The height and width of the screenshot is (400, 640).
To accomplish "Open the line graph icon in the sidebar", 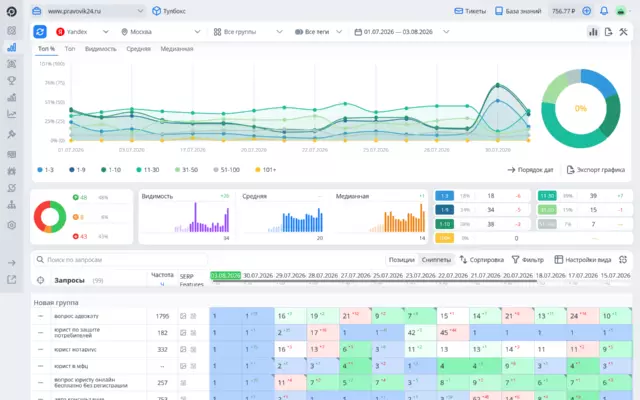I will coord(11,114).
